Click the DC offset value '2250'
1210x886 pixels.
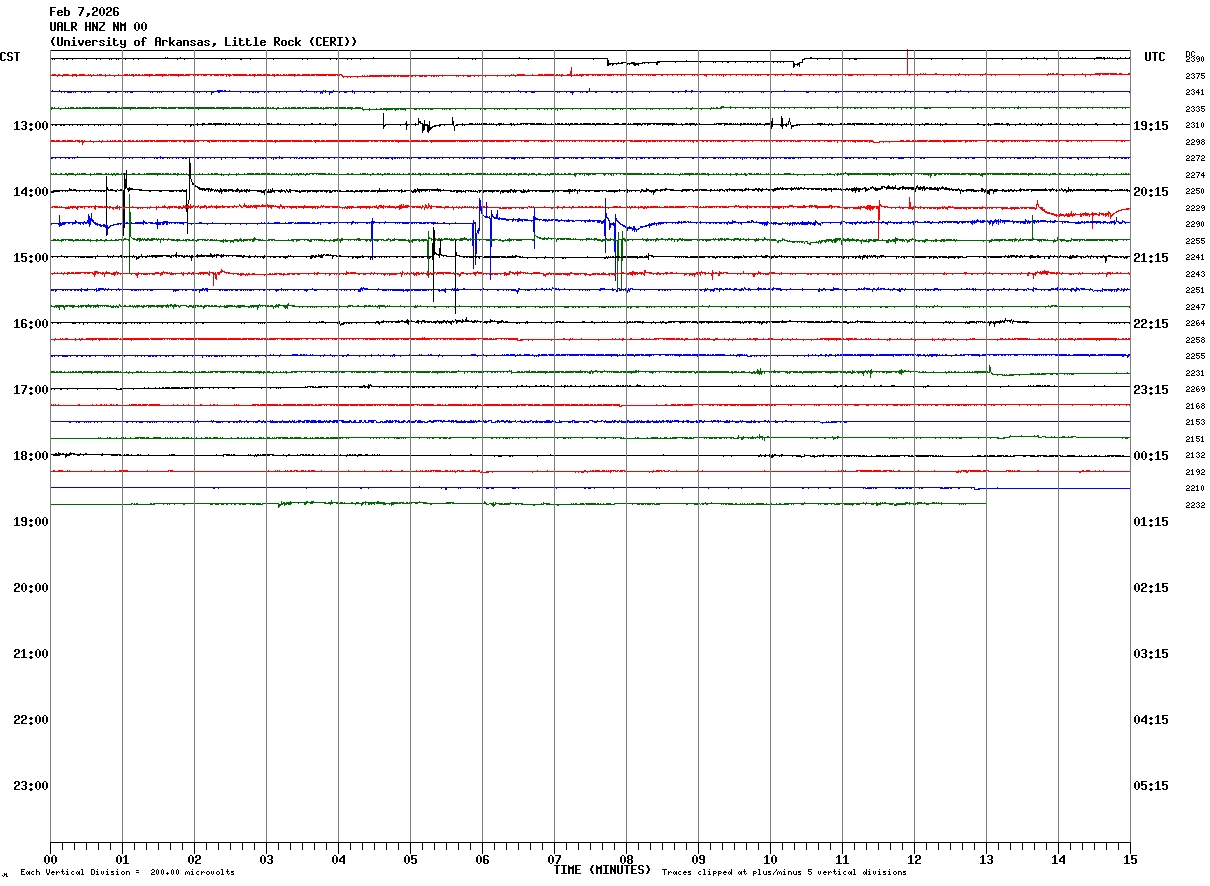coord(1194,192)
